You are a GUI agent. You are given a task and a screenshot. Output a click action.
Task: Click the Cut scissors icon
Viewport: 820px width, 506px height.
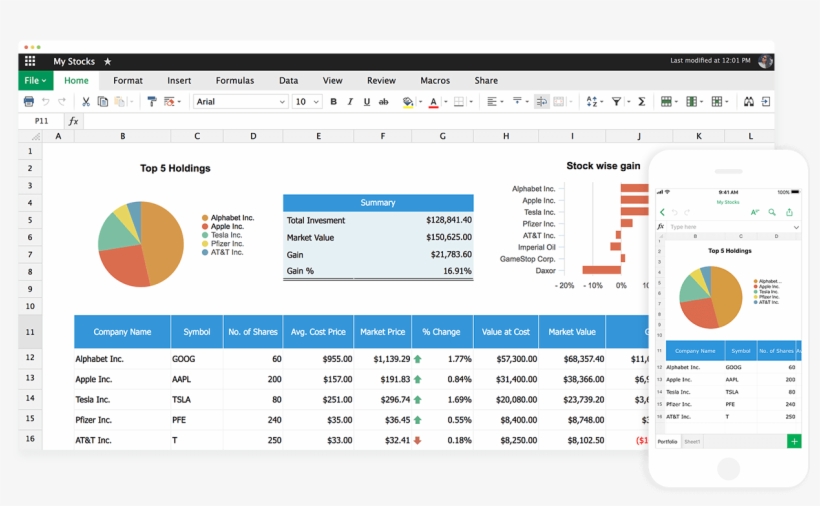(x=86, y=101)
